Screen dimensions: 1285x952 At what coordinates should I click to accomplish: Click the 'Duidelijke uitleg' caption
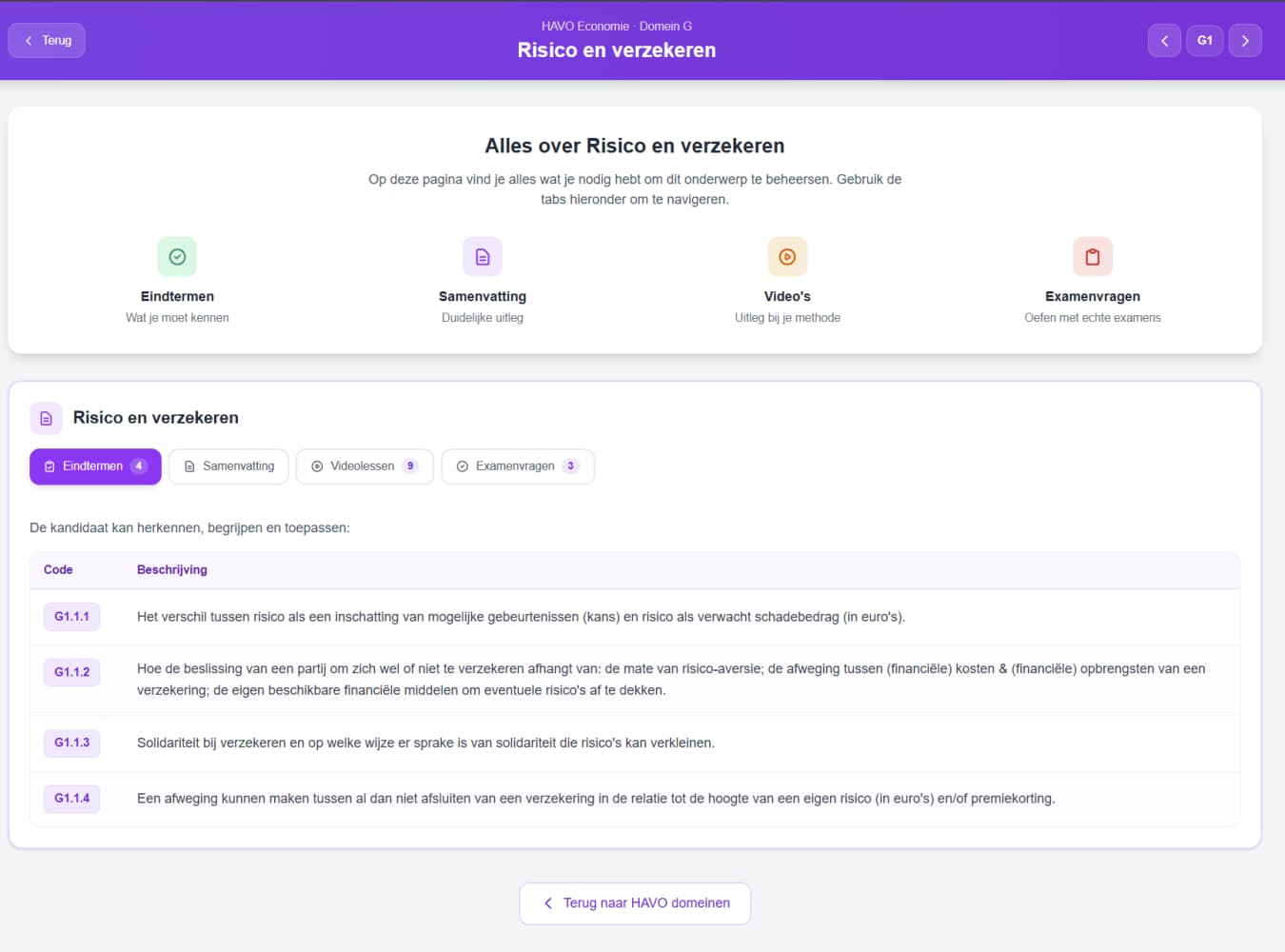coord(483,318)
